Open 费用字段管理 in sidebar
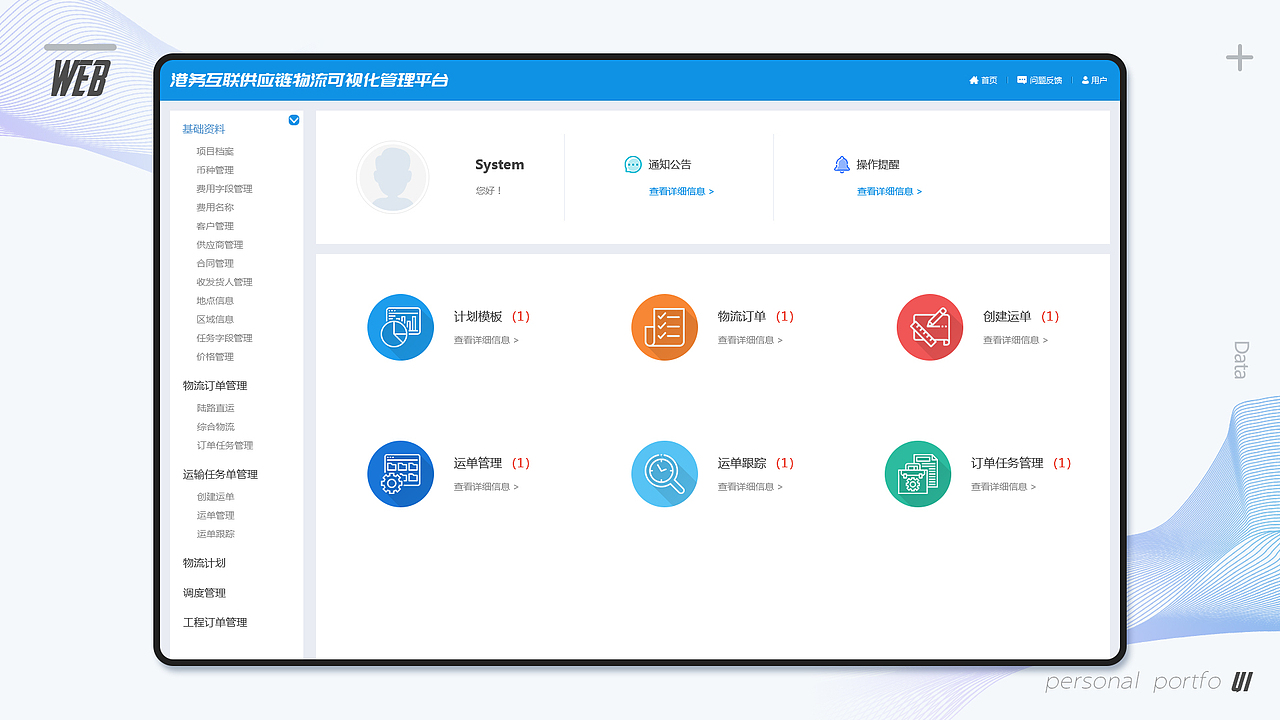 224,189
